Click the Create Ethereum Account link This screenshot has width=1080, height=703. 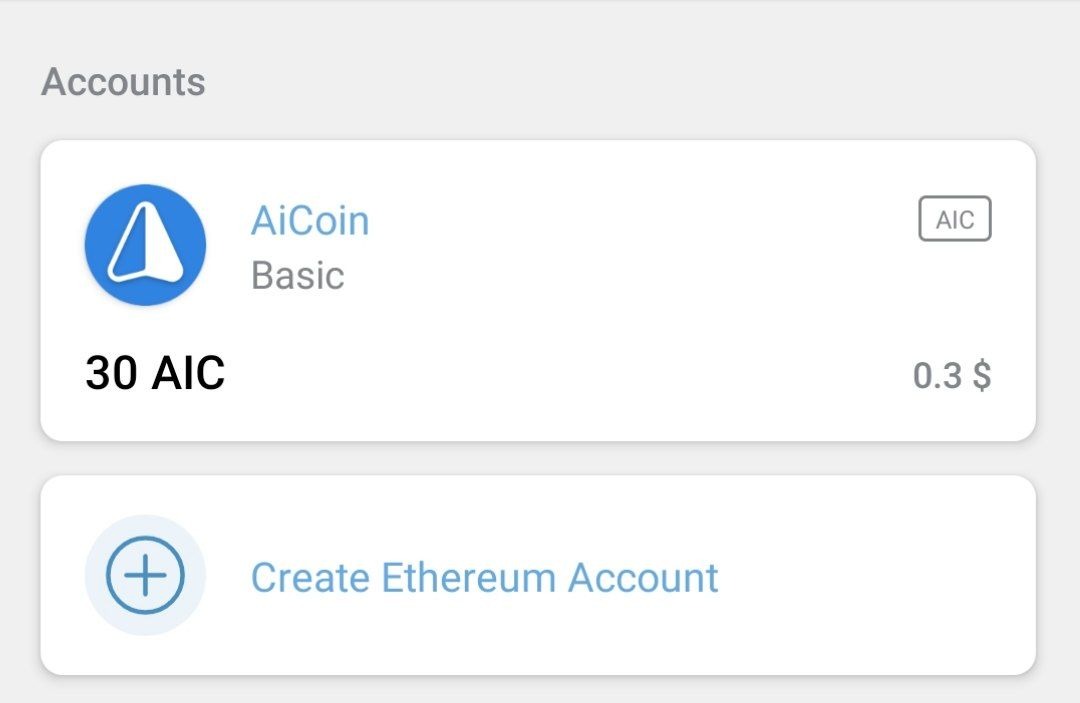click(x=484, y=578)
